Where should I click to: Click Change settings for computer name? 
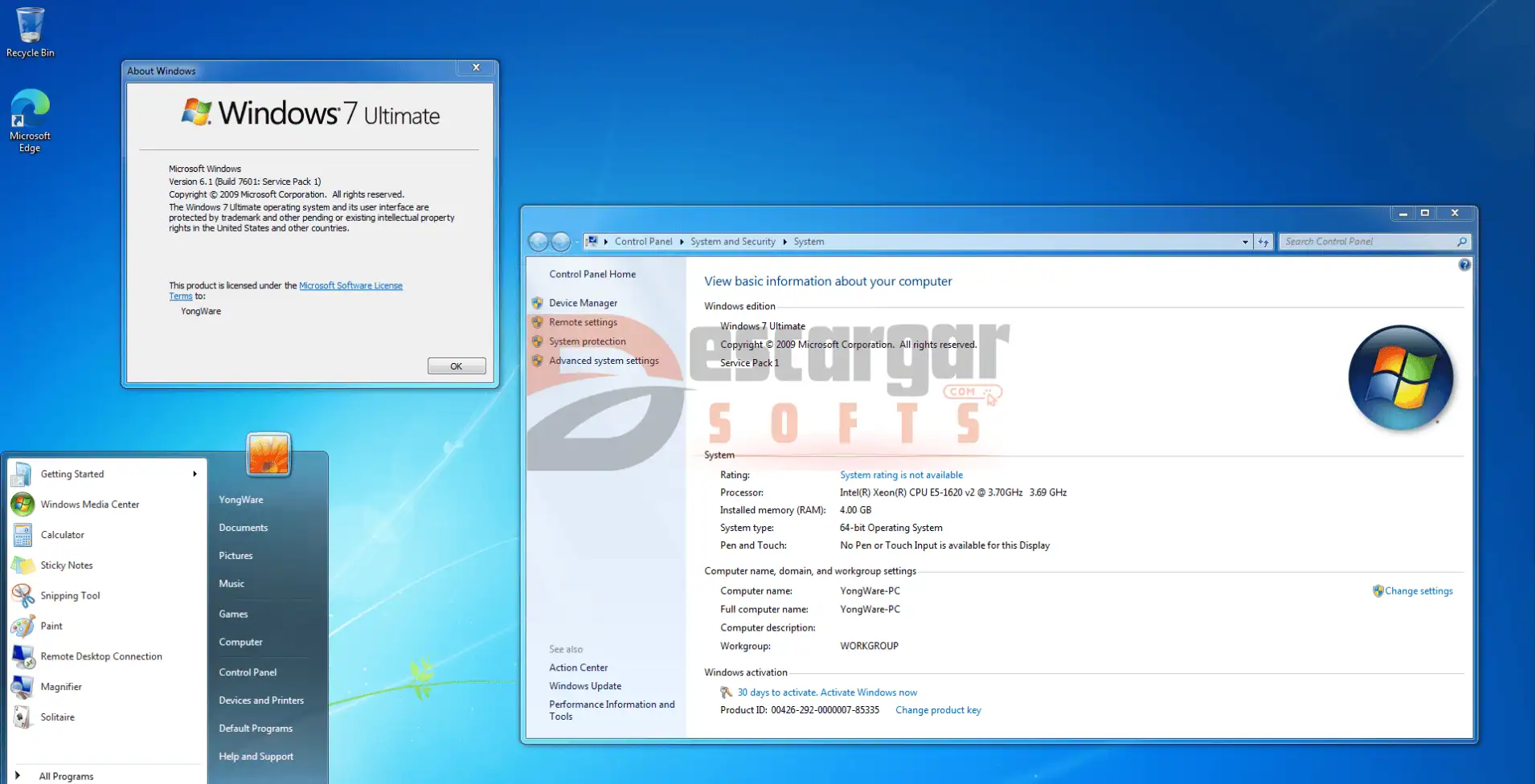tap(1418, 591)
